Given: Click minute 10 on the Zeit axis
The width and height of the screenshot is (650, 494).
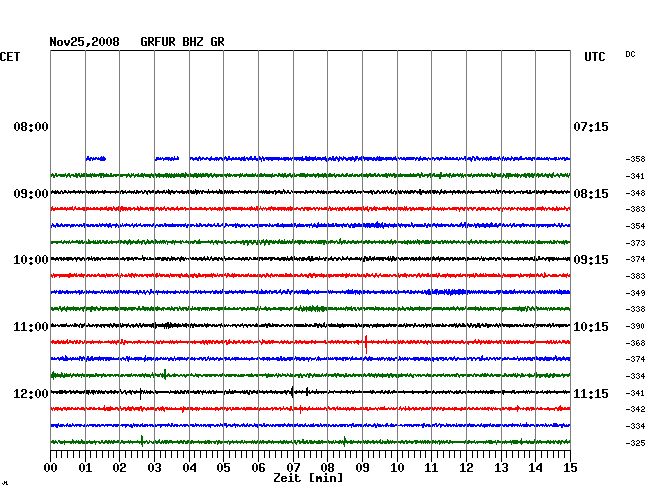Looking at the screenshot, I should click(397, 468).
